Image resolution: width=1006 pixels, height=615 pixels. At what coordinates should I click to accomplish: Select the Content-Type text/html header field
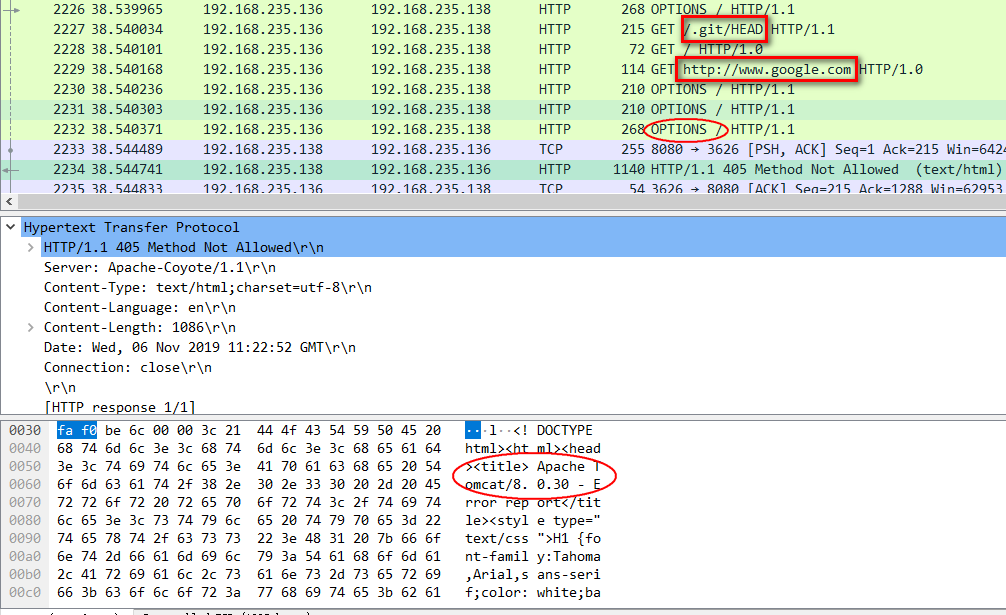207,287
